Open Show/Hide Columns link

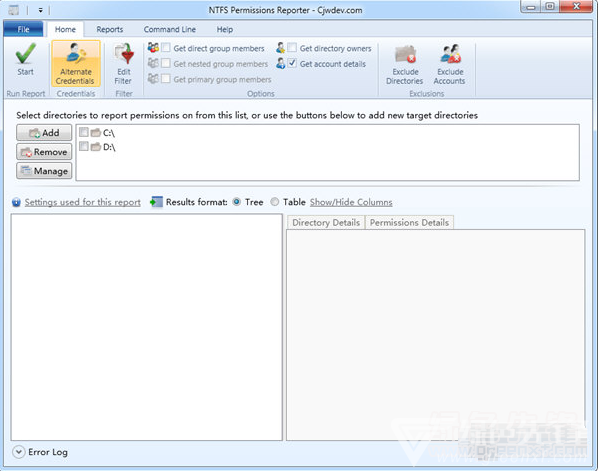351,202
